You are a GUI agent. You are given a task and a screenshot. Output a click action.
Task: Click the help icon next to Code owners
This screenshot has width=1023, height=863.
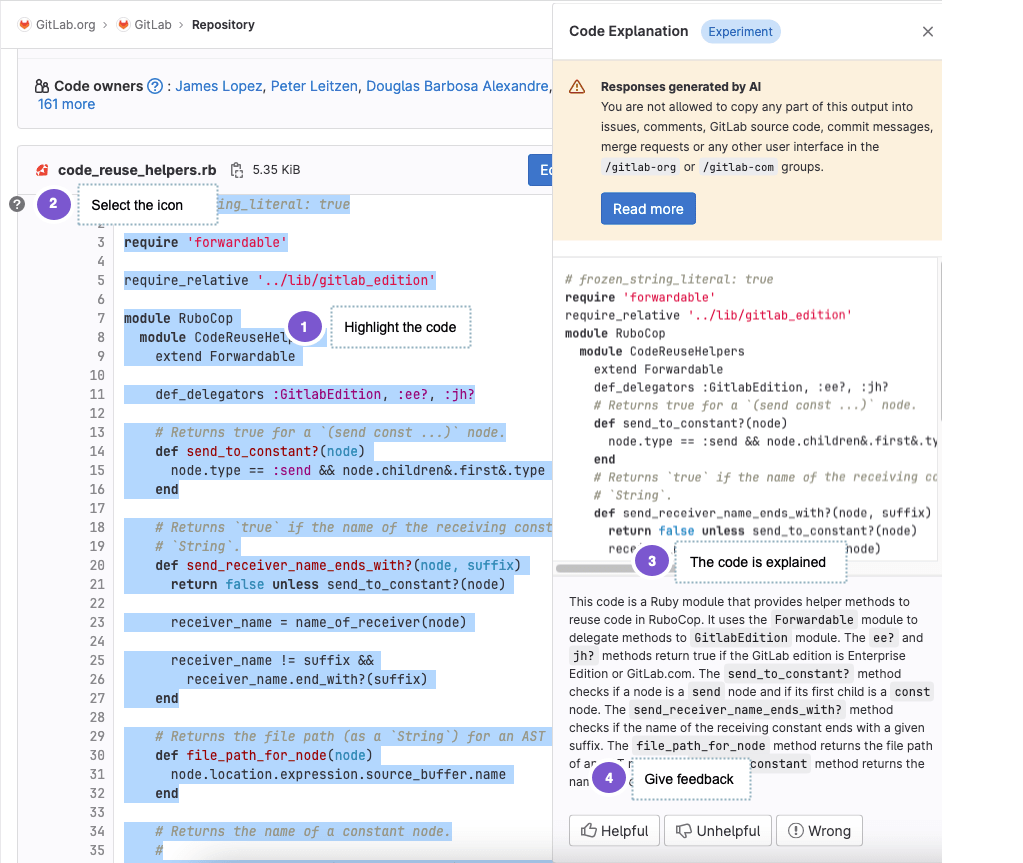(x=154, y=86)
